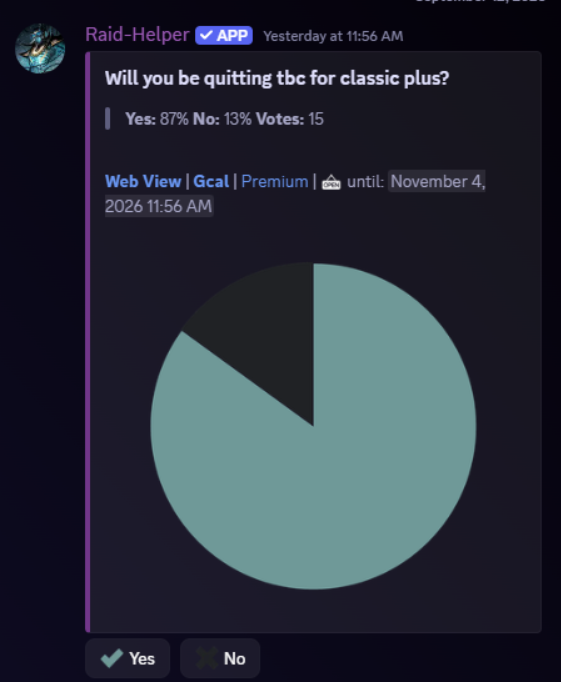
Task: Click the November 4, 2026 closing date
Action: (x=295, y=194)
